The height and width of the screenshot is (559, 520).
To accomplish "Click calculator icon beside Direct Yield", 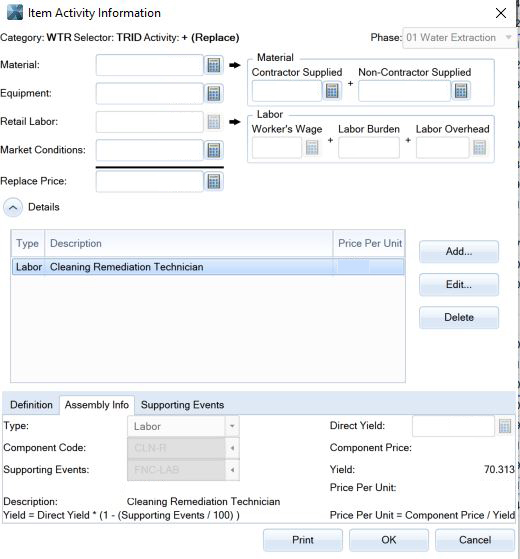I will click(505, 426).
